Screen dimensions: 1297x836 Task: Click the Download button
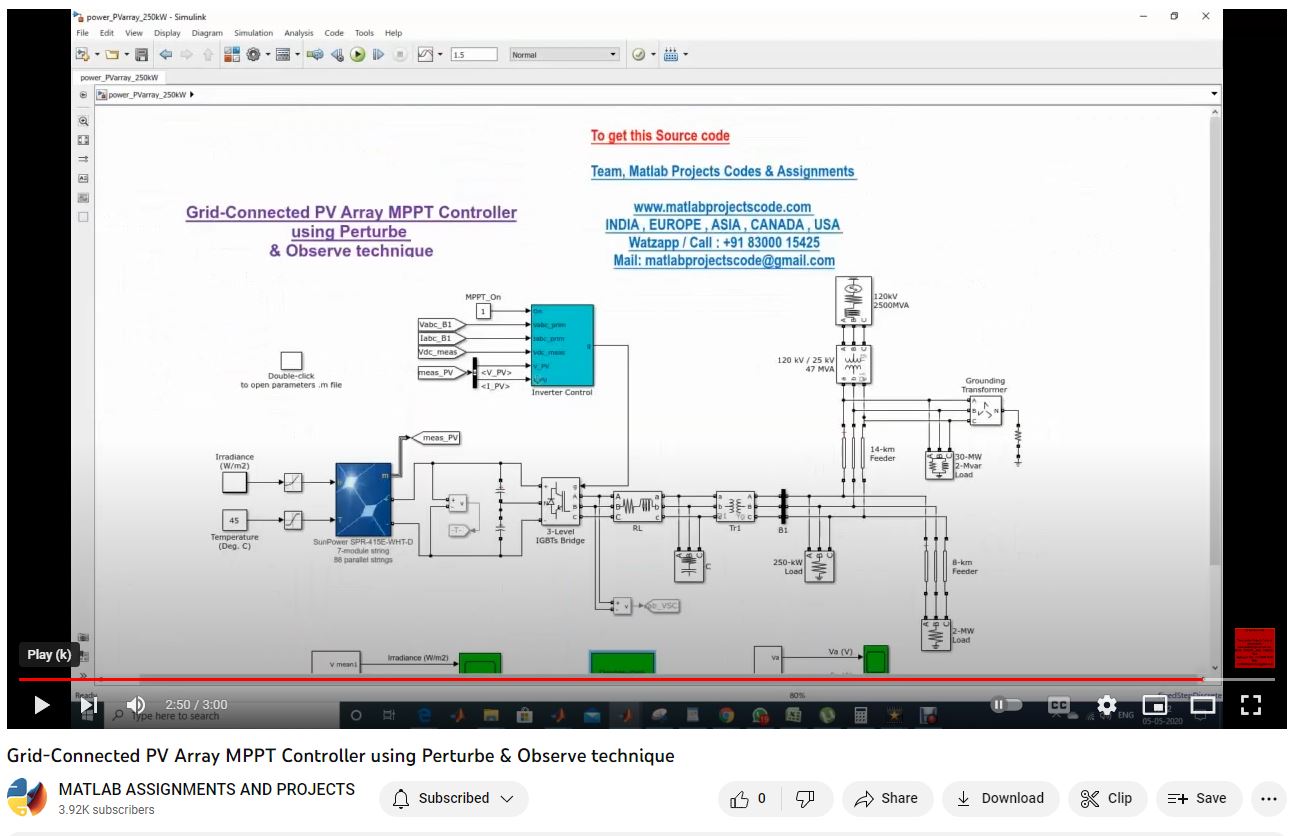[x=1000, y=798]
